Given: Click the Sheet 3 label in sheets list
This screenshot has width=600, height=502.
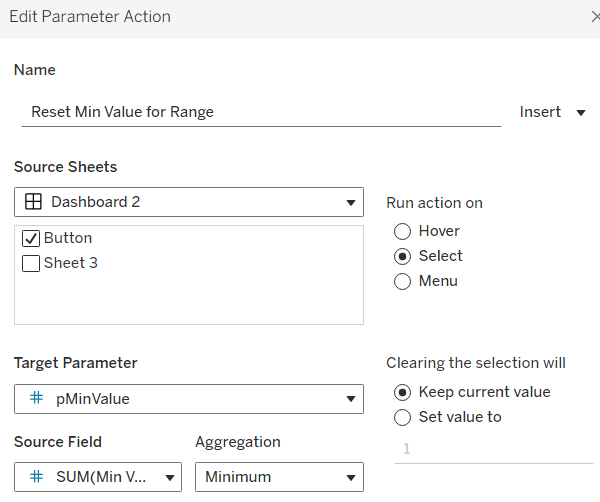Looking at the screenshot, I should tap(70, 264).
